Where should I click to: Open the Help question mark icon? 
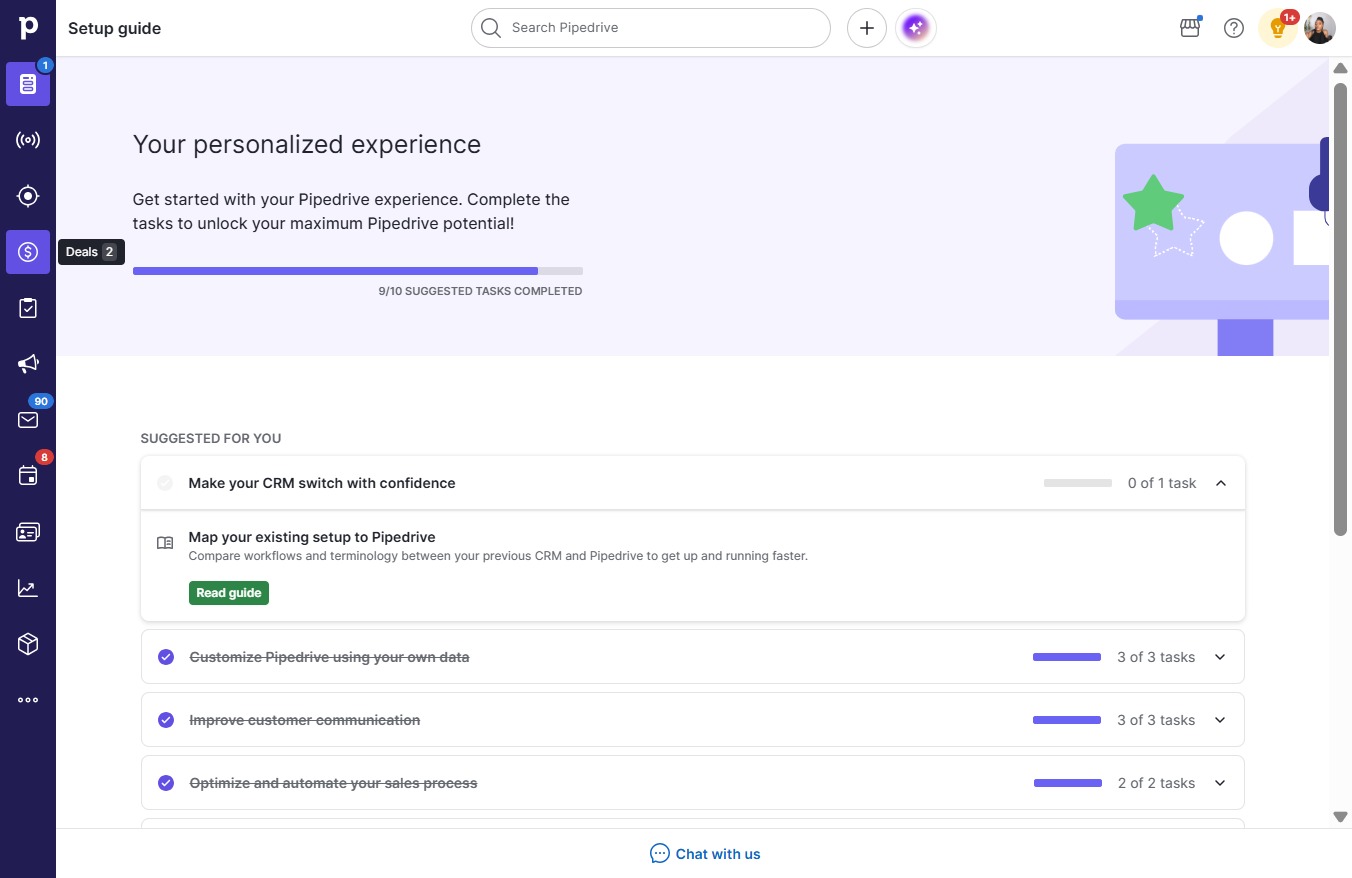coord(1234,28)
